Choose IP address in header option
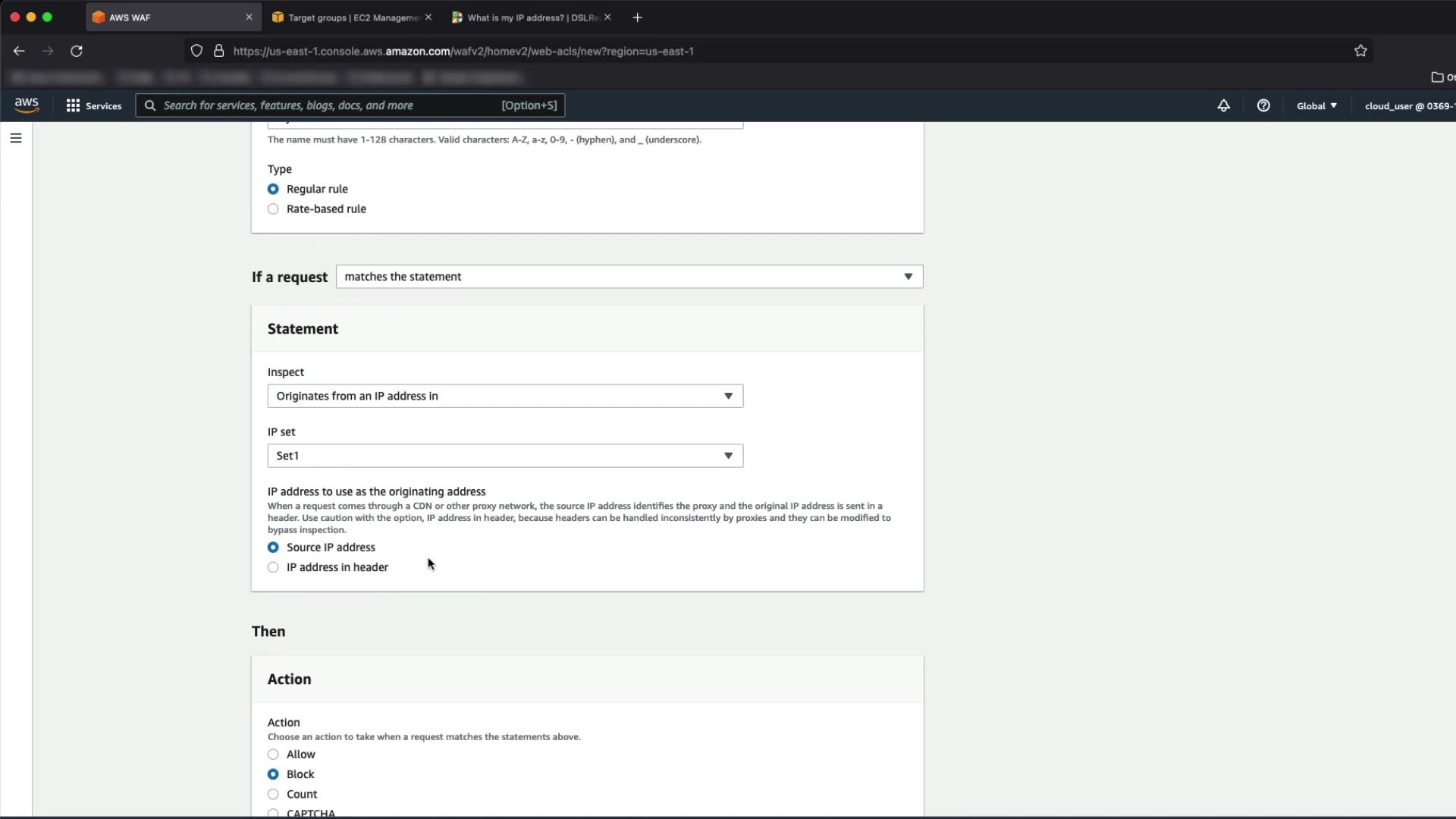 tap(273, 567)
